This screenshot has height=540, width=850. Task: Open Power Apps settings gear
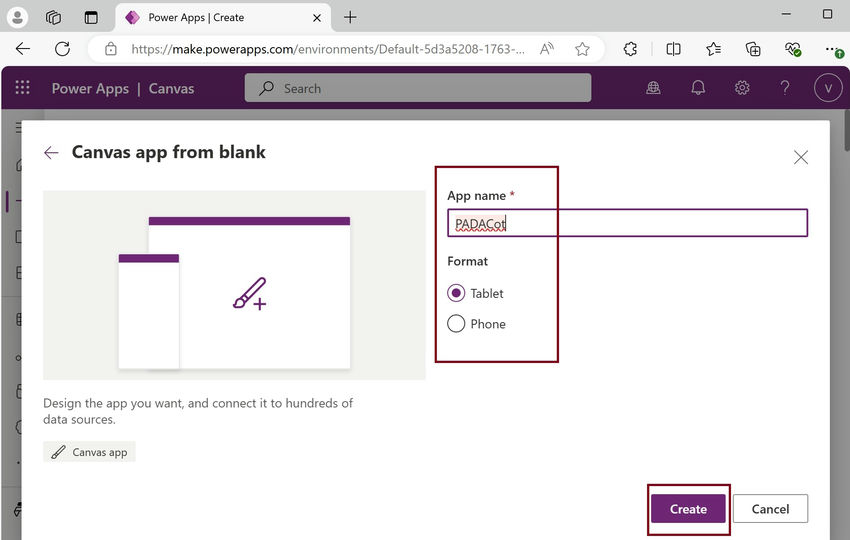(742, 87)
